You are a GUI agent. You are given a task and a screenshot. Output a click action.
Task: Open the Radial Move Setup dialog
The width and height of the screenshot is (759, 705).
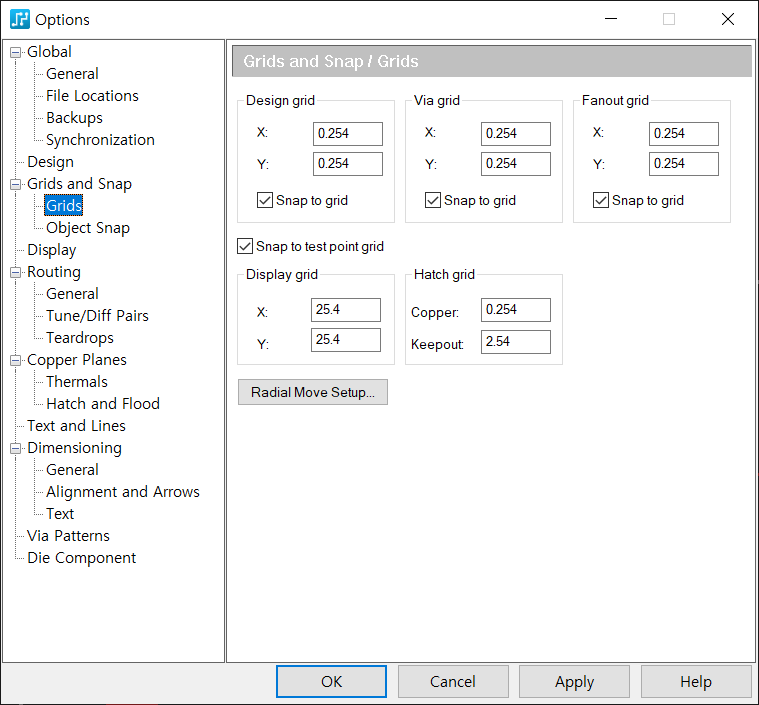[313, 392]
